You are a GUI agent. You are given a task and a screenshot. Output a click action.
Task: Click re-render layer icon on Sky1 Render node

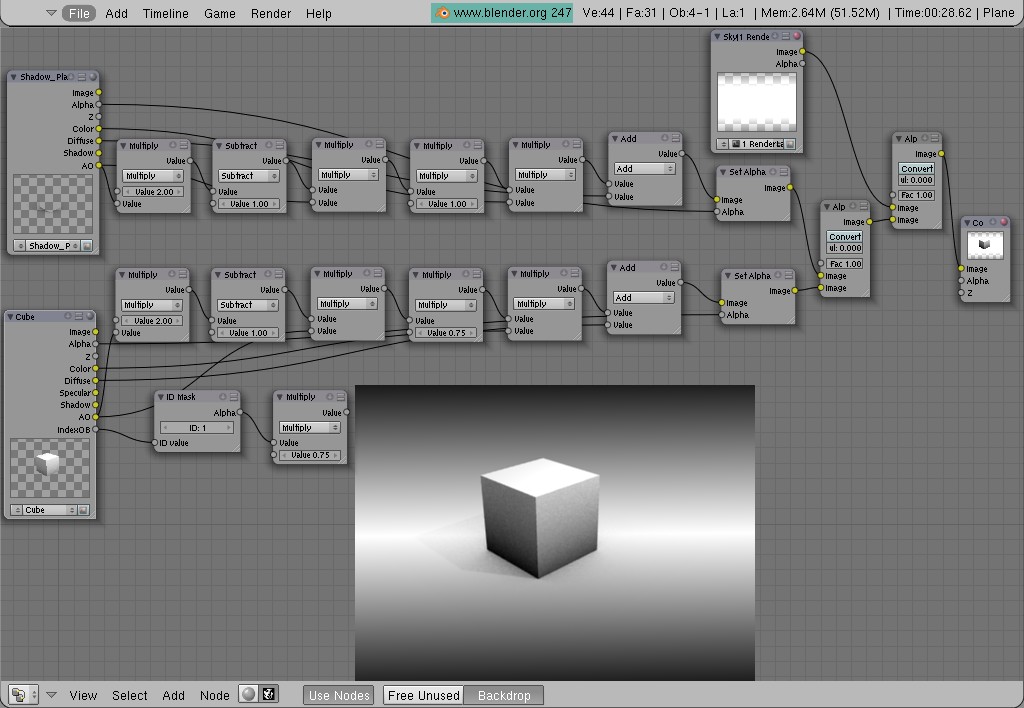790,144
